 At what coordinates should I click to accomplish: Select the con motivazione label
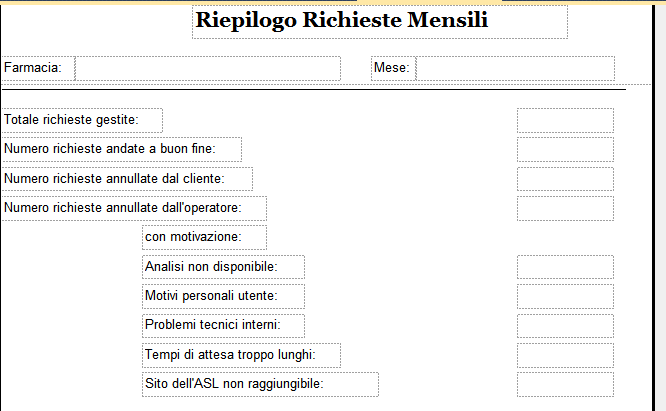[x=204, y=237]
